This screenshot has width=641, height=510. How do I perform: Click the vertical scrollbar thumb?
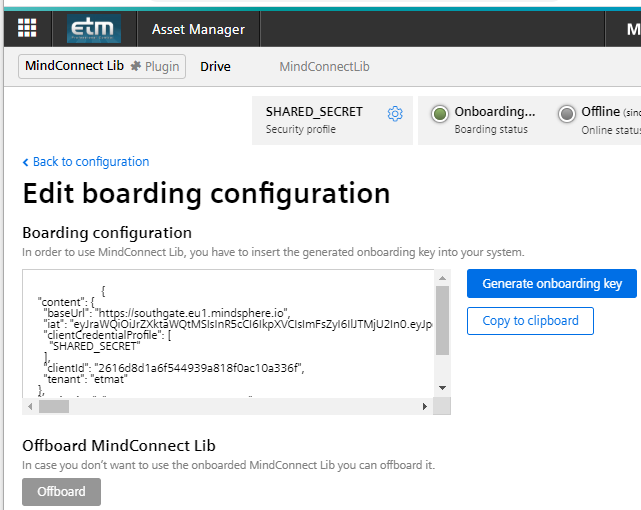[443, 320]
